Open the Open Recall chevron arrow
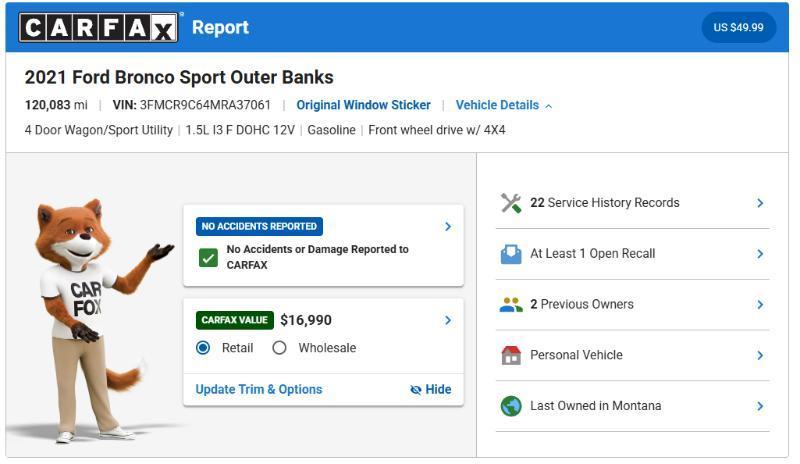The height and width of the screenshot is (464, 800). tap(760, 254)
